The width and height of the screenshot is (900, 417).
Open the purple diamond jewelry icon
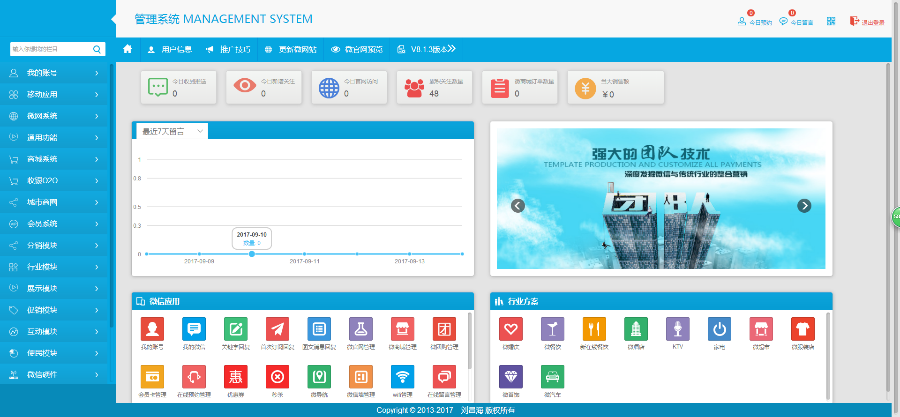point(511,376)
